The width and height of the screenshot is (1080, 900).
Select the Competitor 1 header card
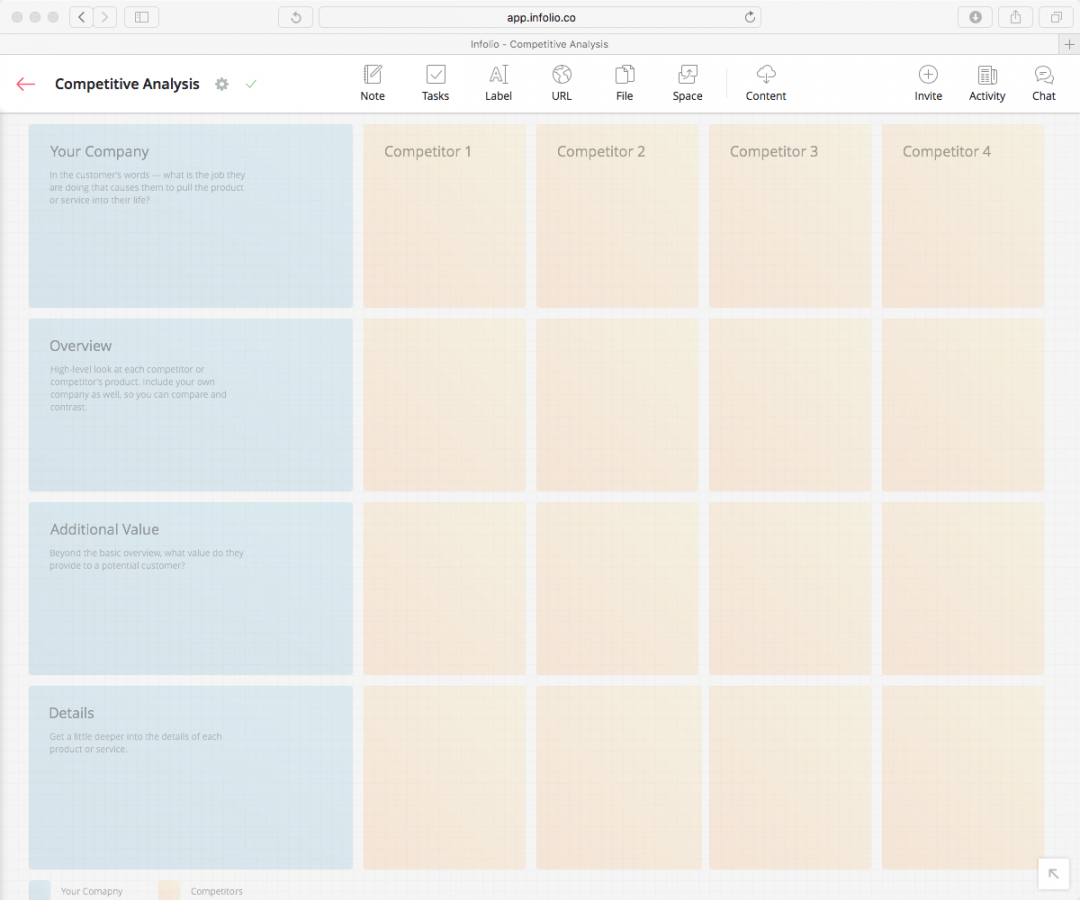[x=444, y=215]
